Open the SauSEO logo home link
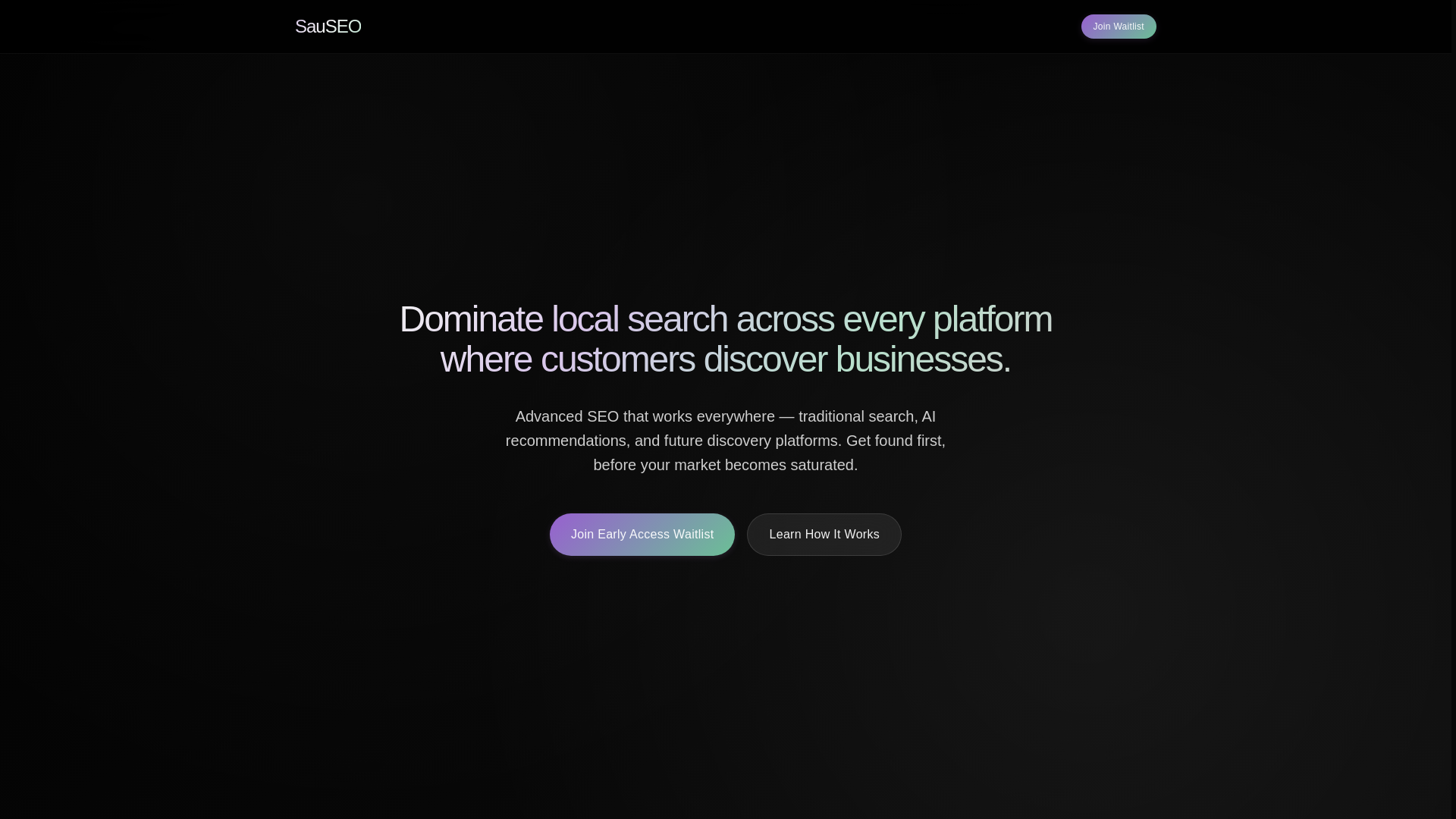 (328, 27)
